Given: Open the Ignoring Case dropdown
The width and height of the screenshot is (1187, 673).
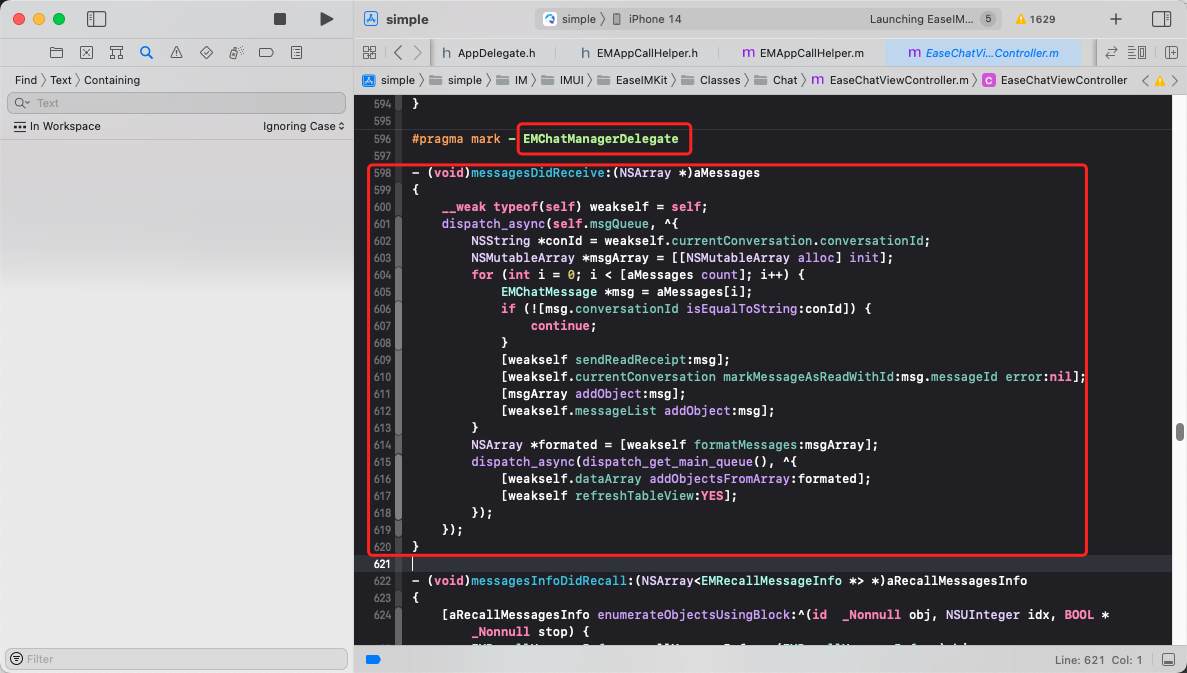Looking at the screenshot, I should pyautogui.click(x=303, y=127).
